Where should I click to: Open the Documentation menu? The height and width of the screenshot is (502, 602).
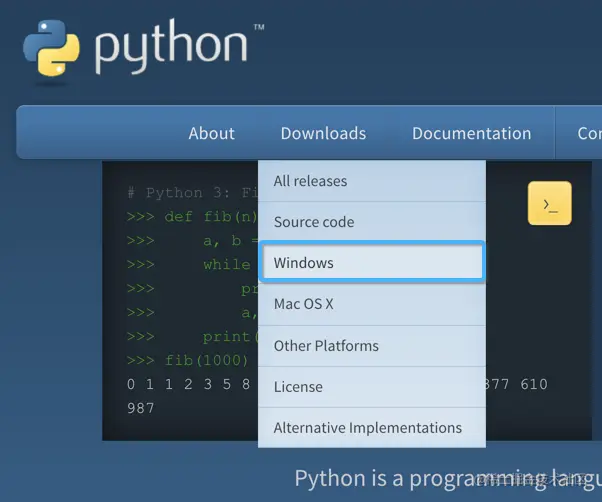tap(471, 133)
